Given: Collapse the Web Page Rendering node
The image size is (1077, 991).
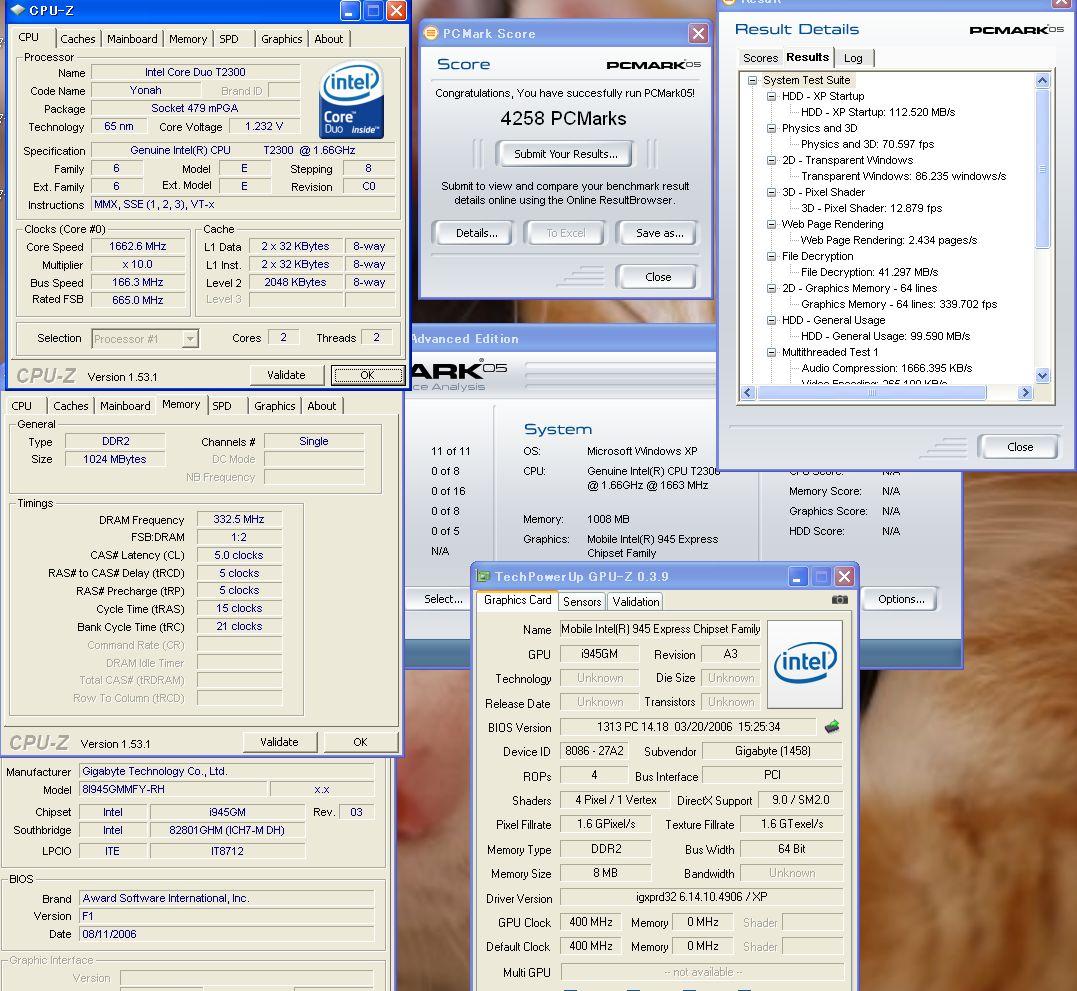Looking at the screenshot, I should (771, 224).
